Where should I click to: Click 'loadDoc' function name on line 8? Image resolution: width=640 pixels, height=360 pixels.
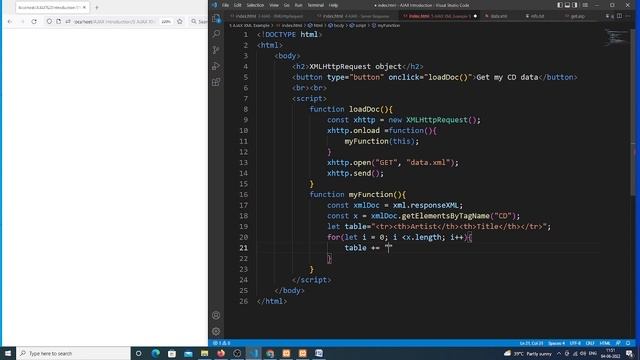click(x=364, y=109)
